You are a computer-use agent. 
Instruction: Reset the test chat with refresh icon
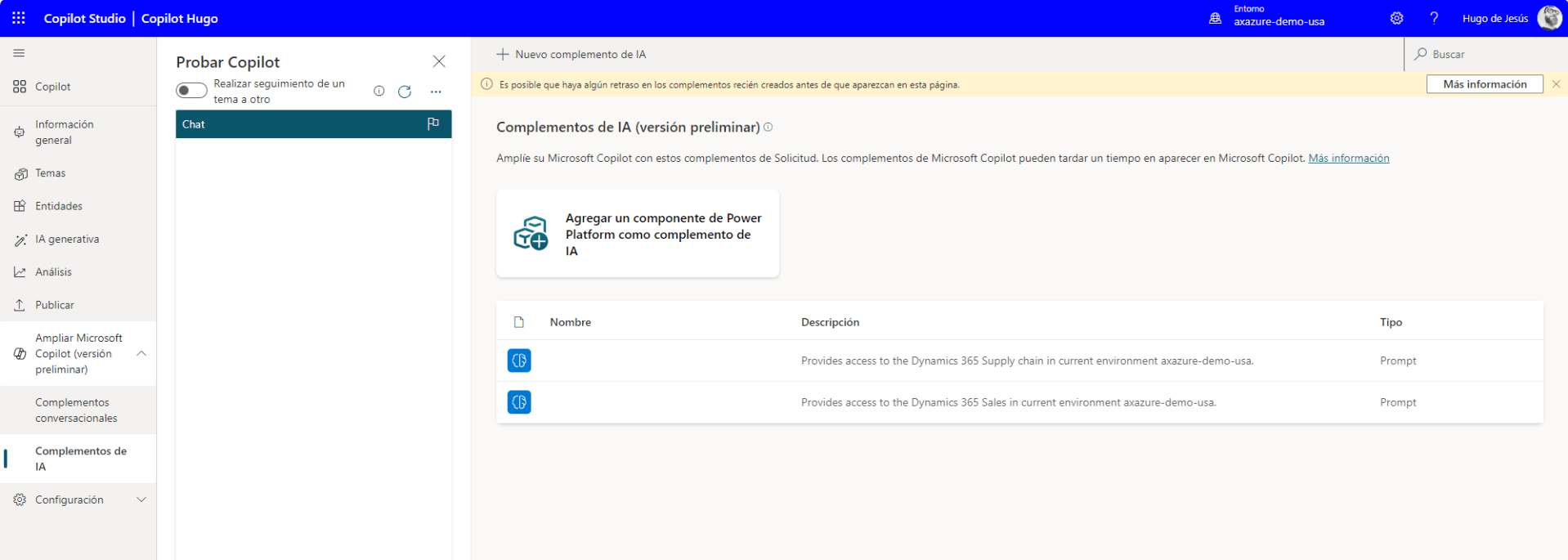point(405,92)
